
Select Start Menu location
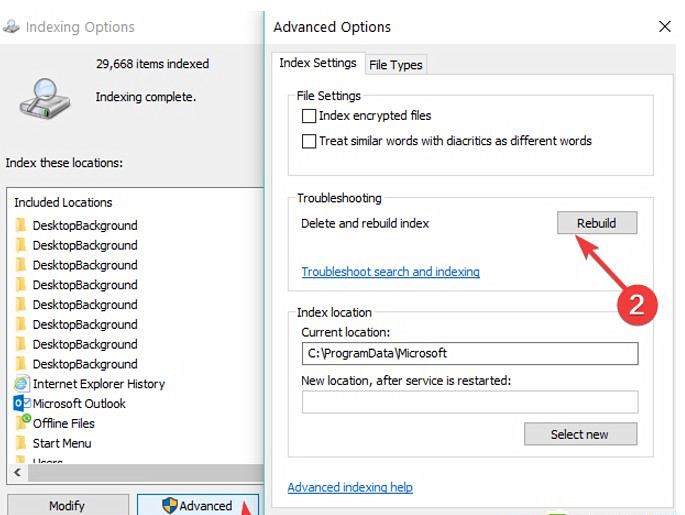tap(62, 443)
